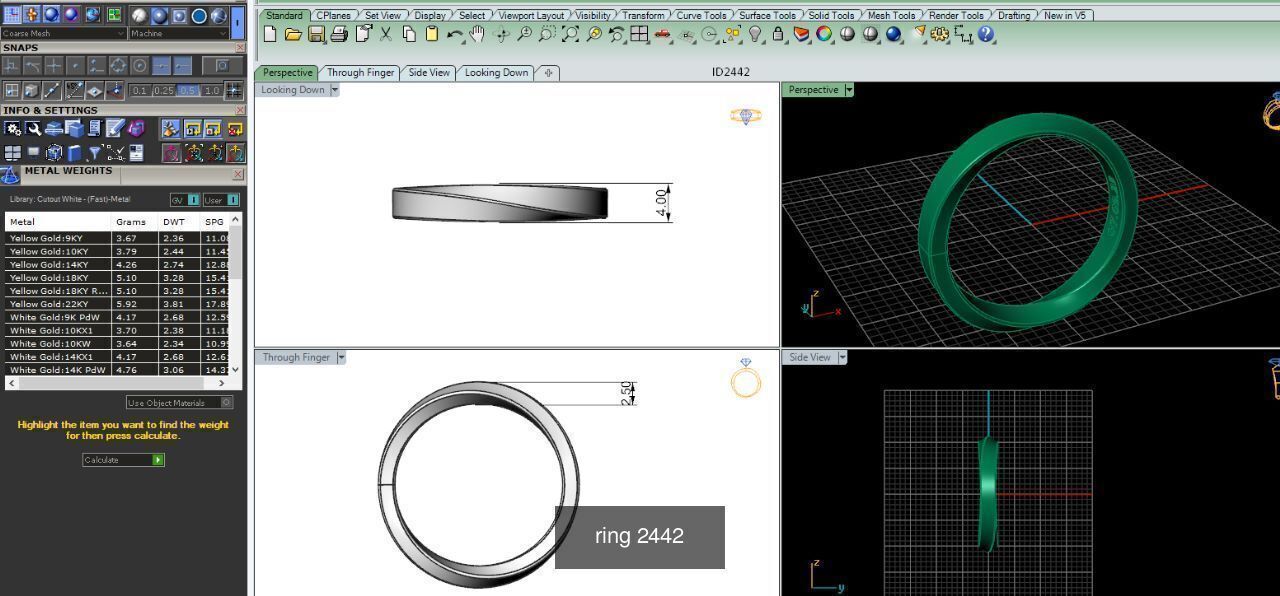Click the red car shading icon
The image size is (1280, 596).
(x=662, y=34)
